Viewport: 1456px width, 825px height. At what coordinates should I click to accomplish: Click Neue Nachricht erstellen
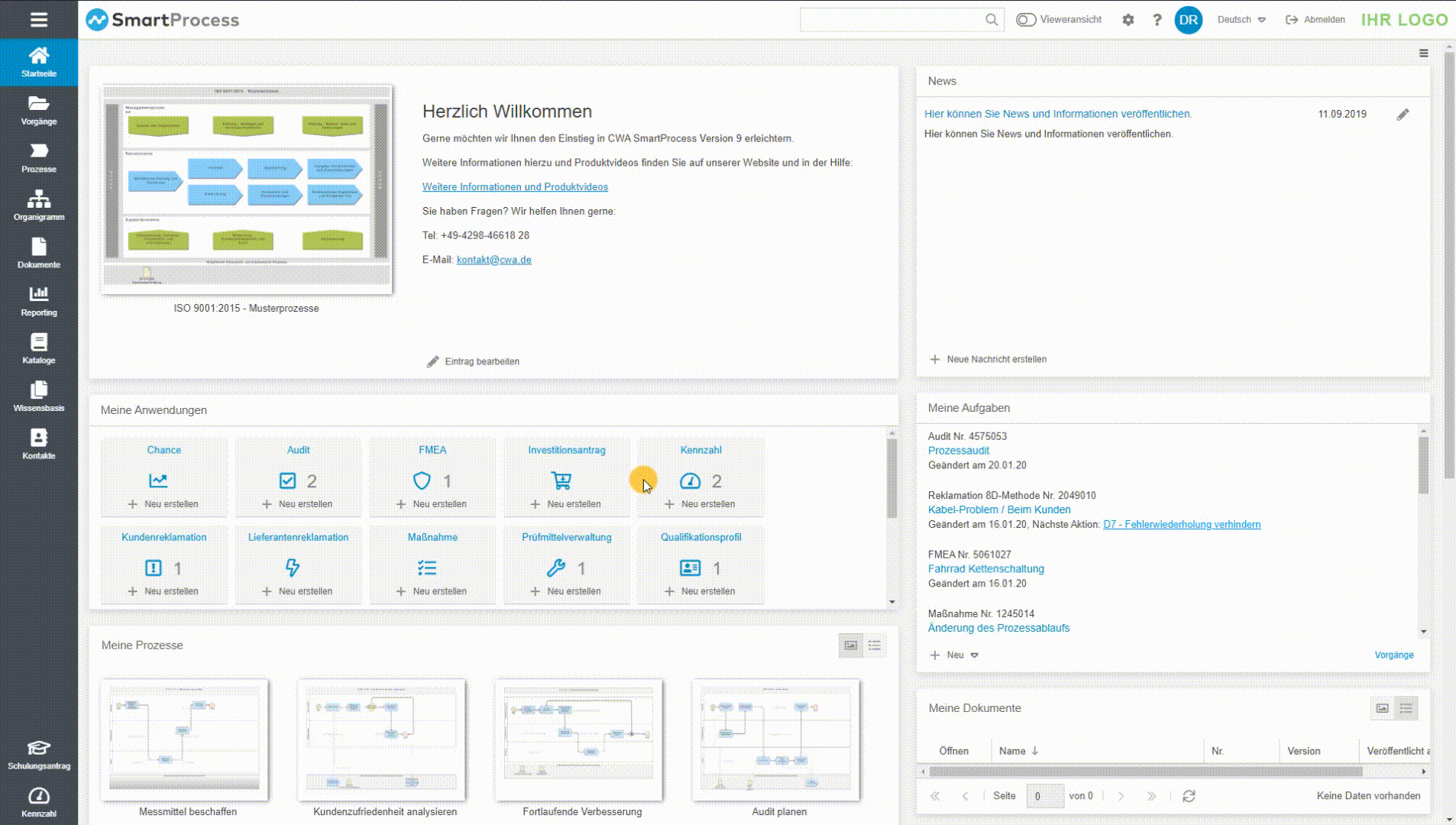tap(988, 359)
